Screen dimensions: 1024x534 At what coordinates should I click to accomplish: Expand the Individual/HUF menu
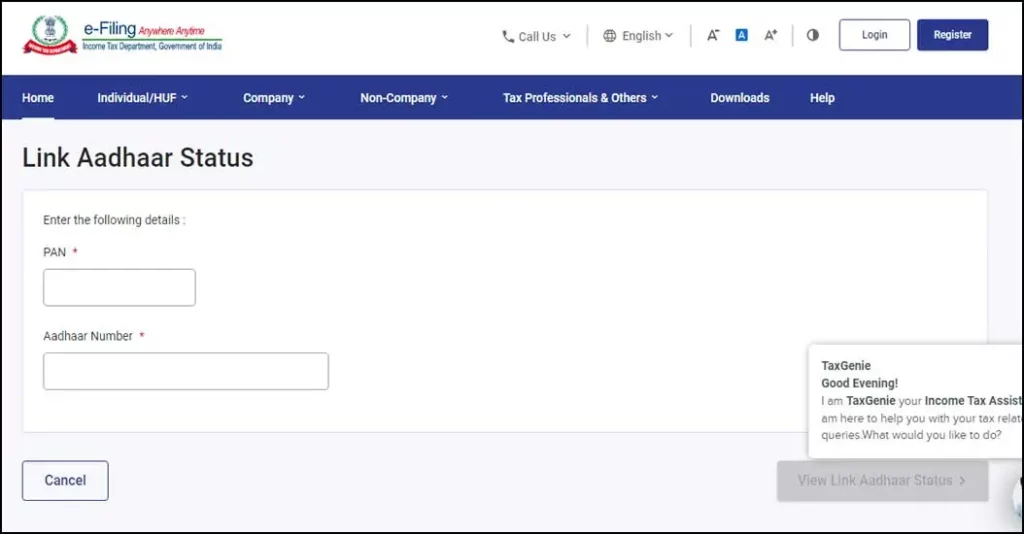142,98
